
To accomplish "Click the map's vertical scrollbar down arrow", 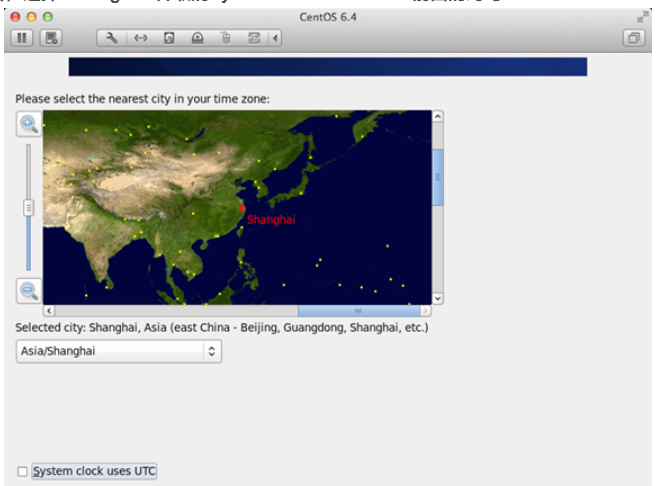I will tap(438, 298).
